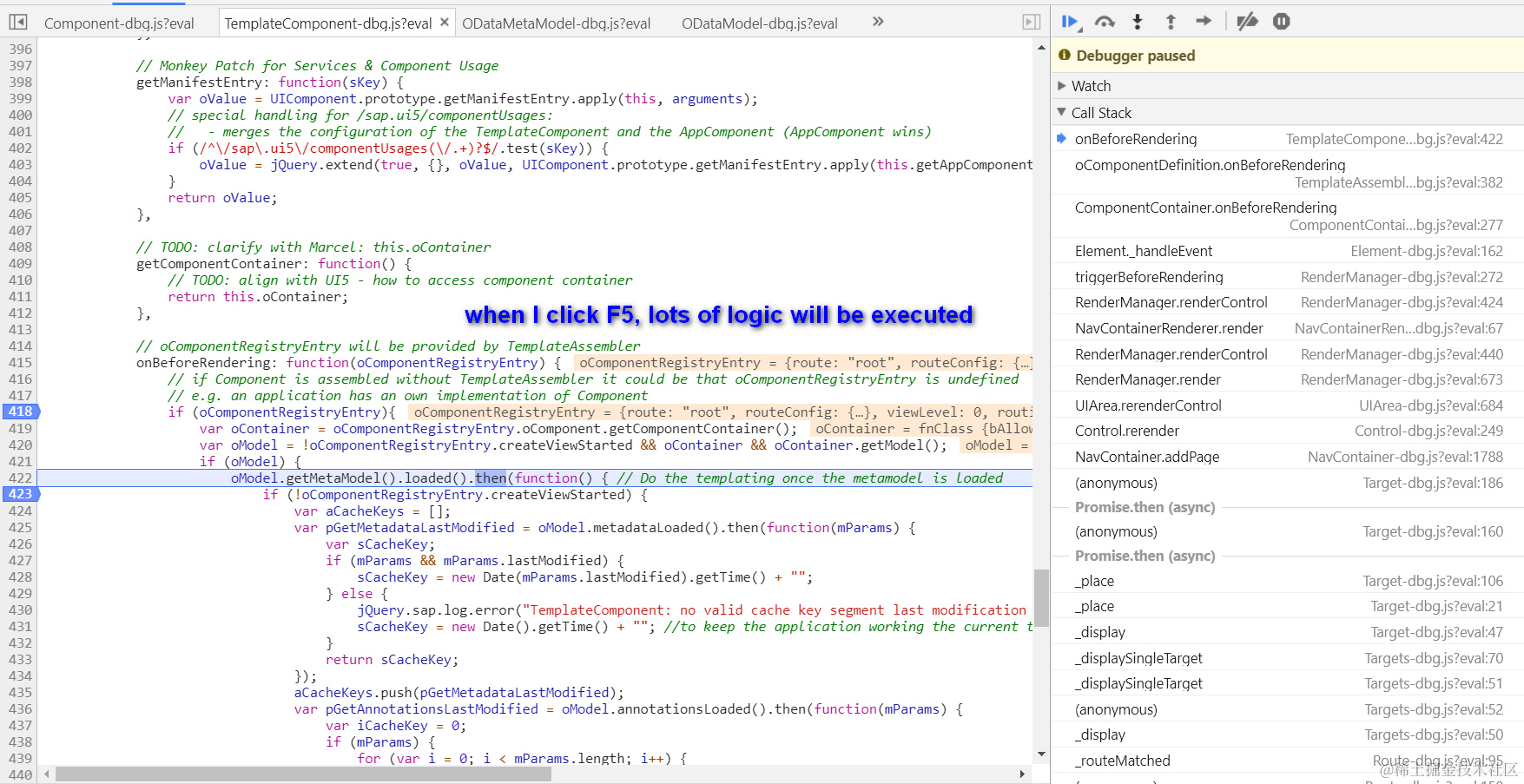Open Targets-dbg.js?eval:70 source link
Screen dimensions: 1524x784
1434,658
